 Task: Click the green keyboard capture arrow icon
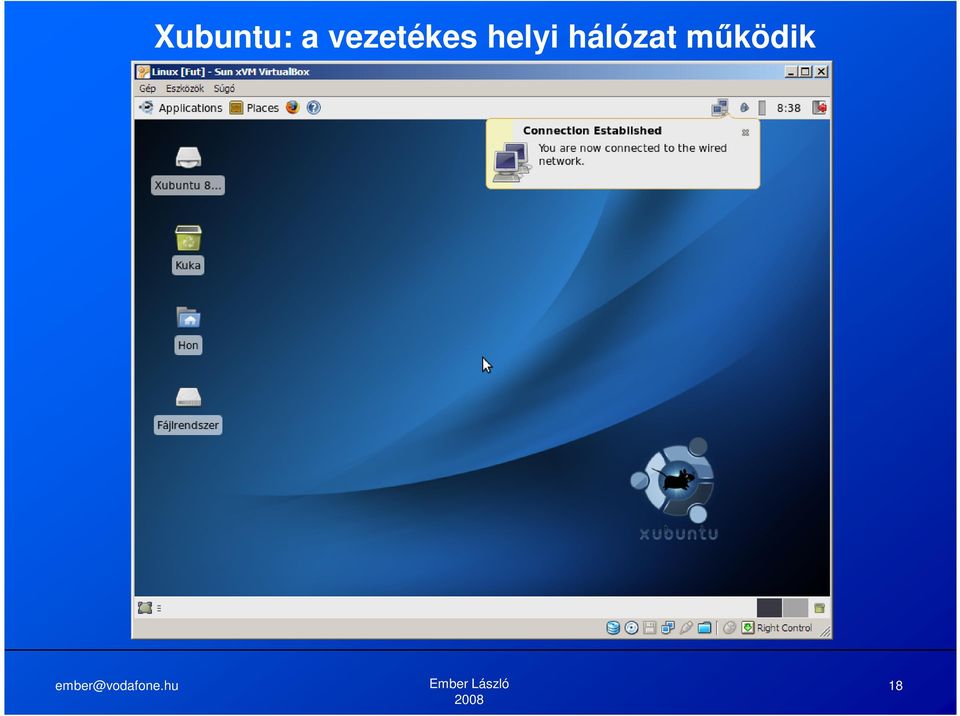[x=748, y=628]
